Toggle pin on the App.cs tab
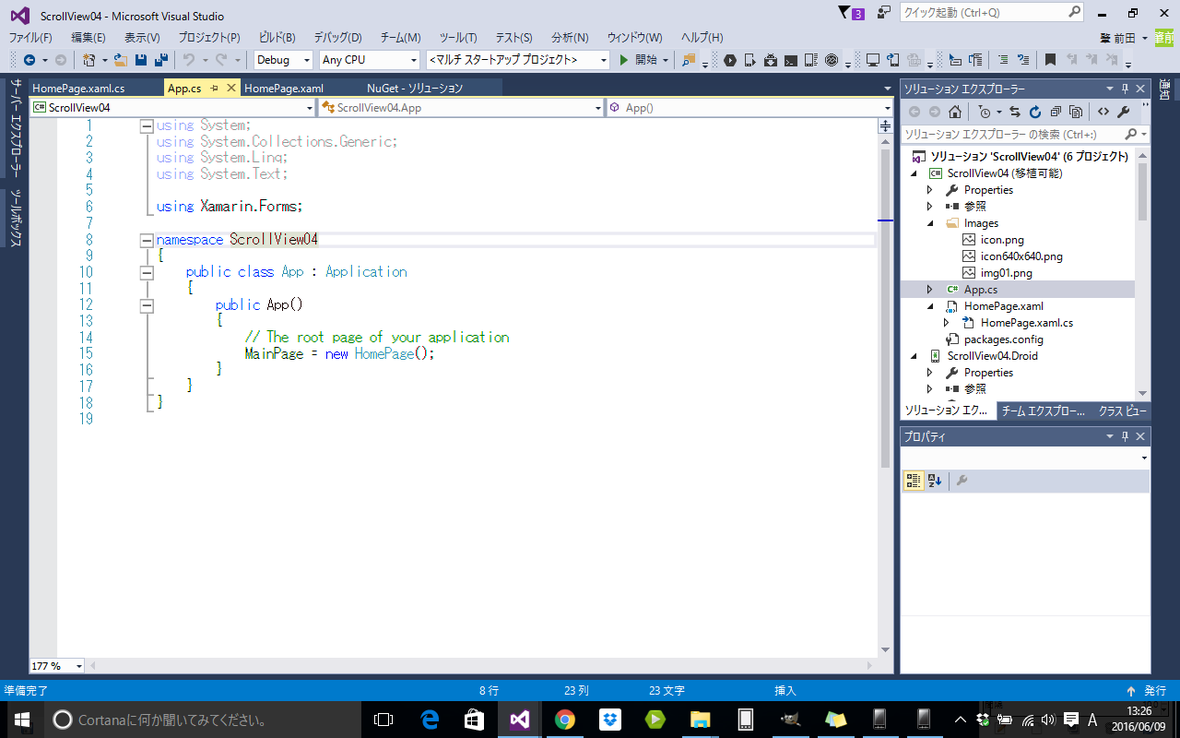The width and height of the screenshot is (1180, 738). (x=214, y=88)
